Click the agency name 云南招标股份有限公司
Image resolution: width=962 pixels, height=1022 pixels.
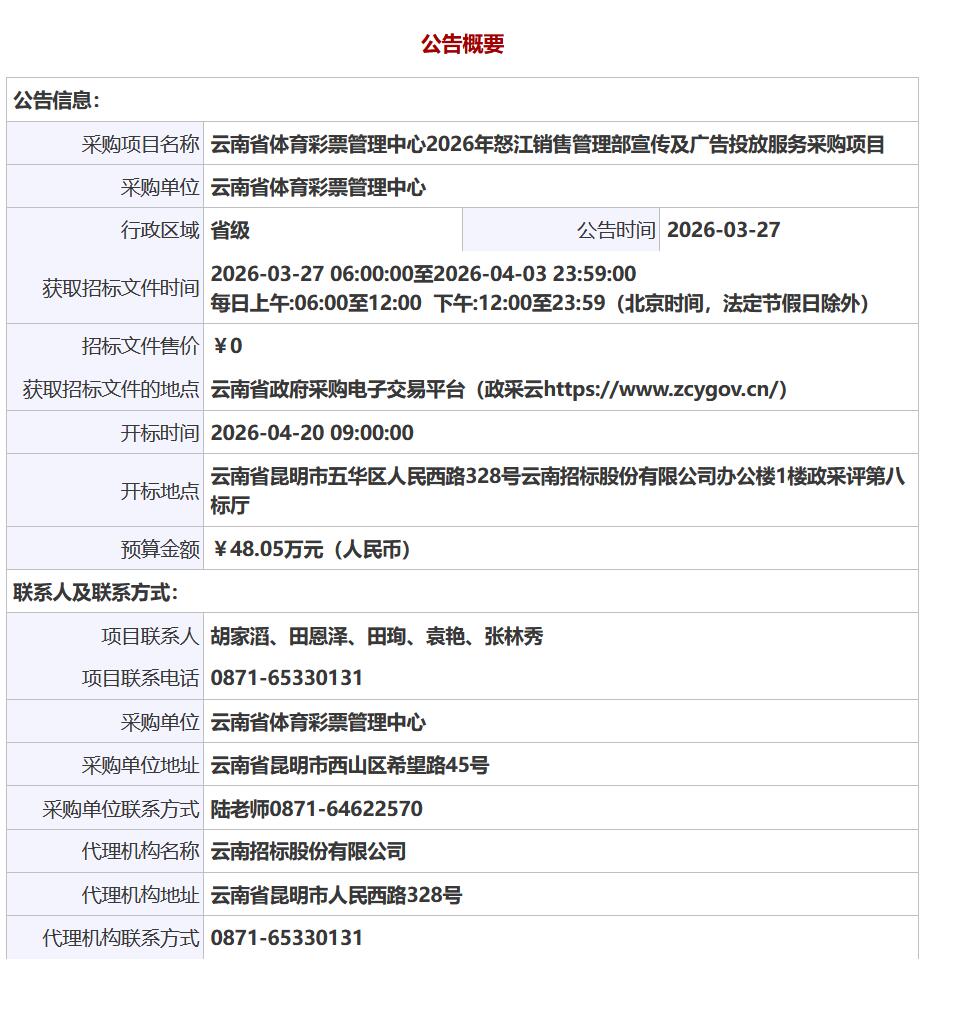pyautogui.click(x=308, y=851)
